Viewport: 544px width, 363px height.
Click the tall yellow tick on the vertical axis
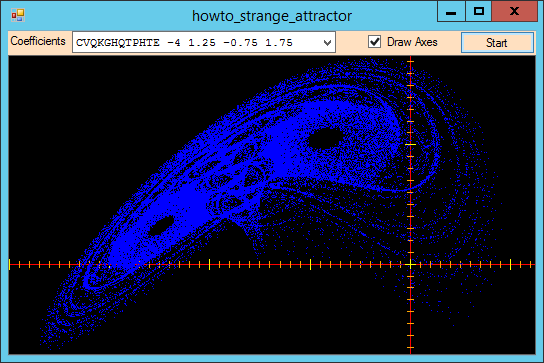point(410,144)
